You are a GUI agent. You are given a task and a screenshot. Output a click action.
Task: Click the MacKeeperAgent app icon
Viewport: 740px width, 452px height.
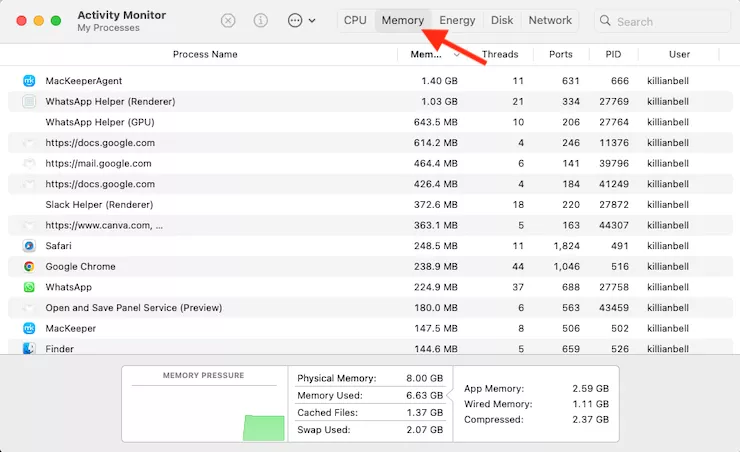click(29, 80)
